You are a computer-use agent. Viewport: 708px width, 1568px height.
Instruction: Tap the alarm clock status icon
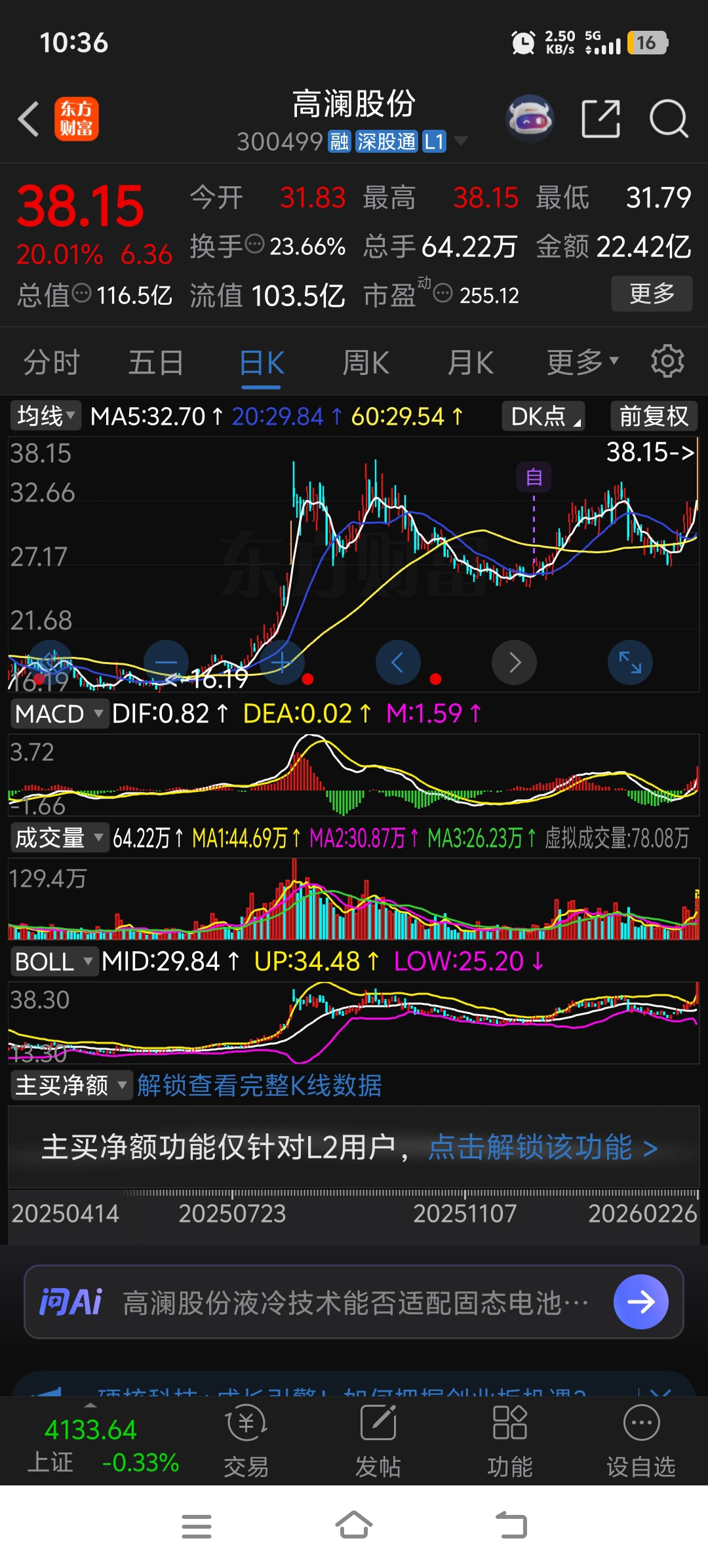[x=523, y=43]
